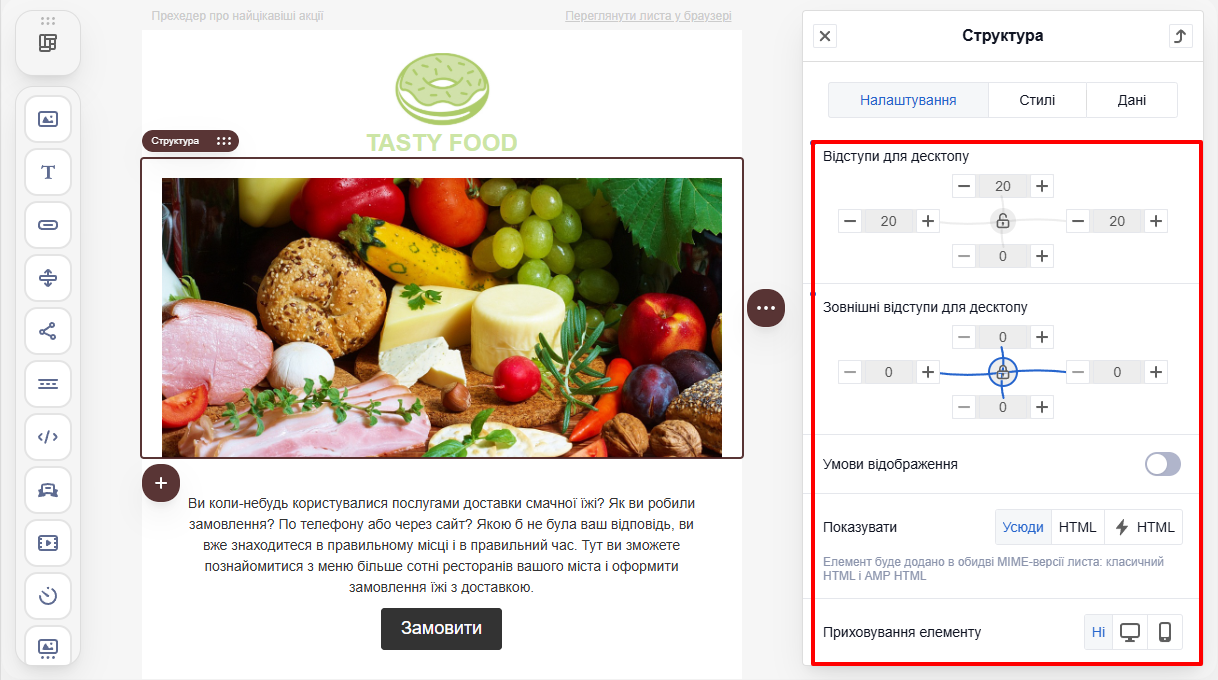The image size is (1218, 680).
Task: Select the Social share block icon
Action: click(48, 331)
